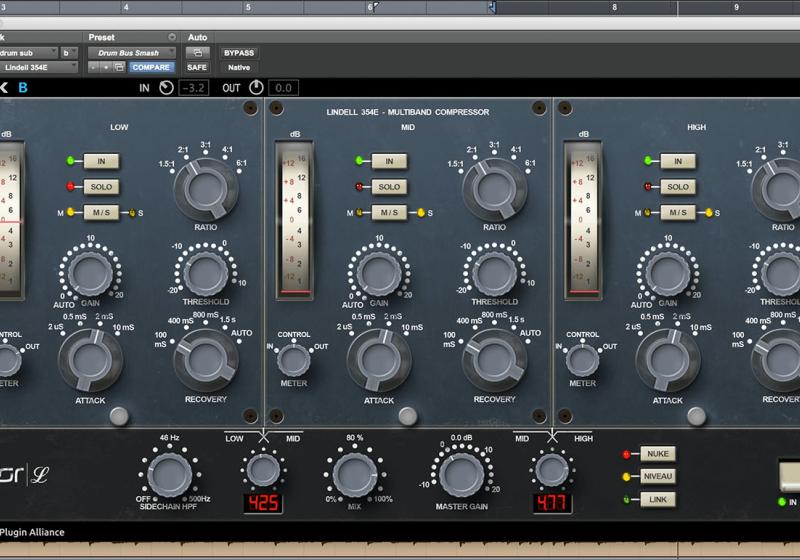Click the round grey button under HIGH band
This screenshot has width=800, height=560.
pos(696,416)
